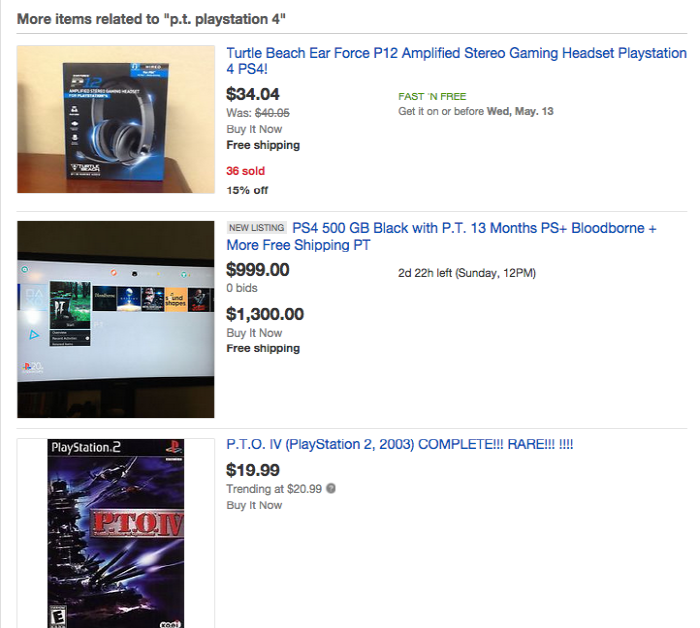Click Was $40.05 strikethrough price
Viewport: 700px width, 628px height.
click(258, 112)
